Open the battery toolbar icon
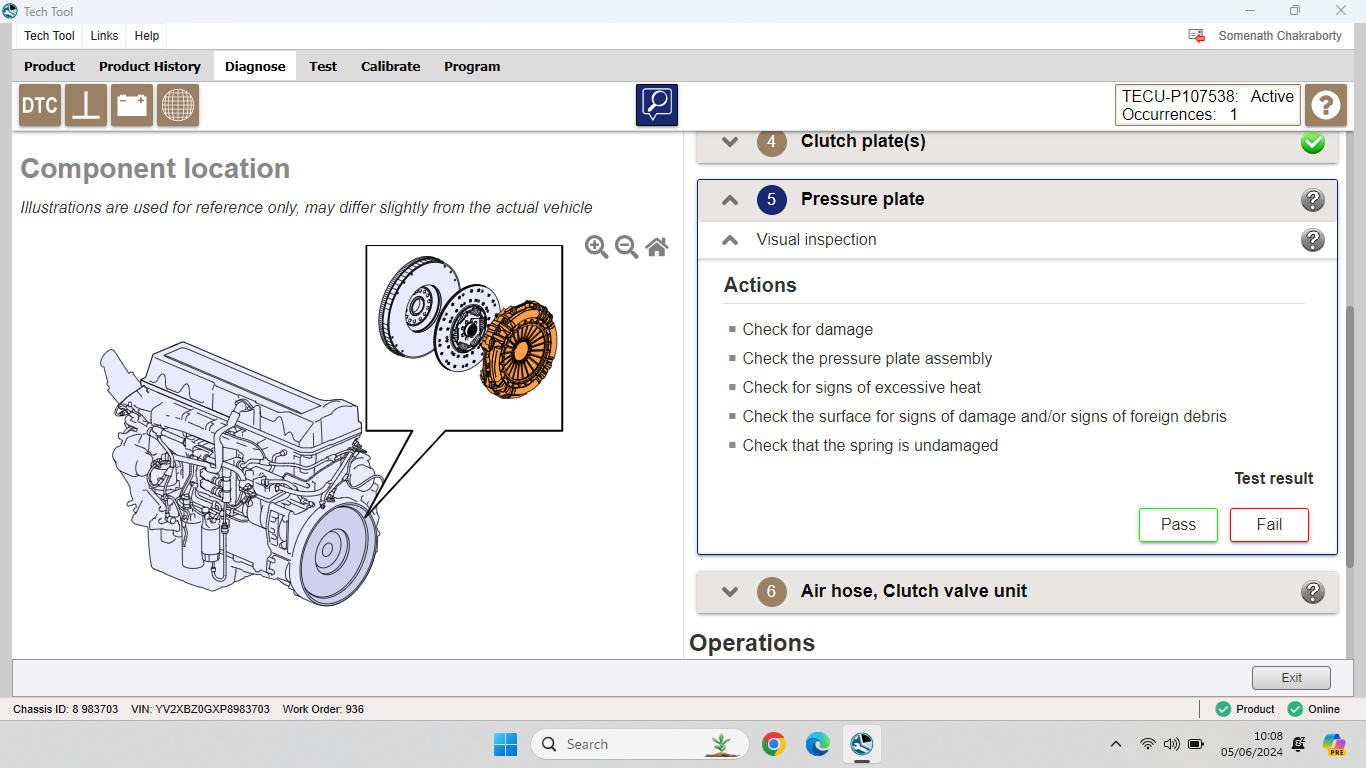This screenshot has width=1366, height=768. 132,105
